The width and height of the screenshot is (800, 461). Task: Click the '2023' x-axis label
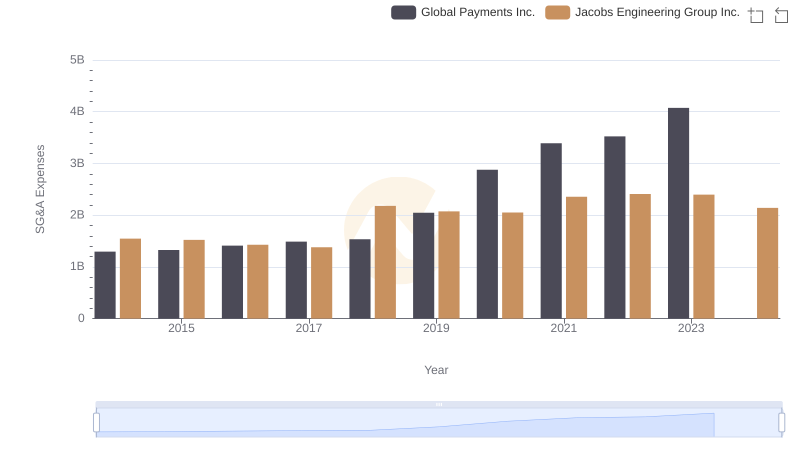(x=691, y=328)
